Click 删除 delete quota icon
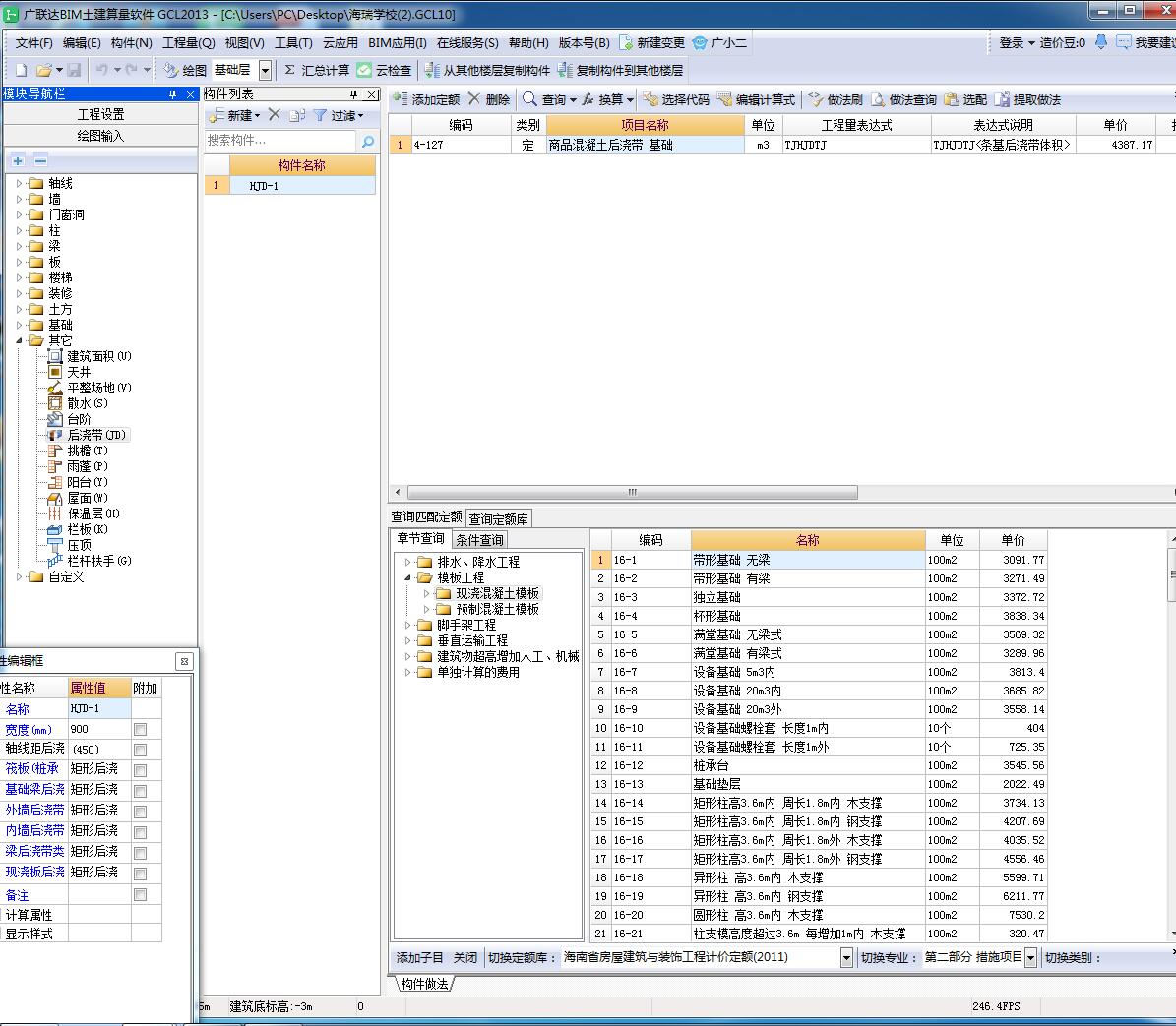 [475, 99]
